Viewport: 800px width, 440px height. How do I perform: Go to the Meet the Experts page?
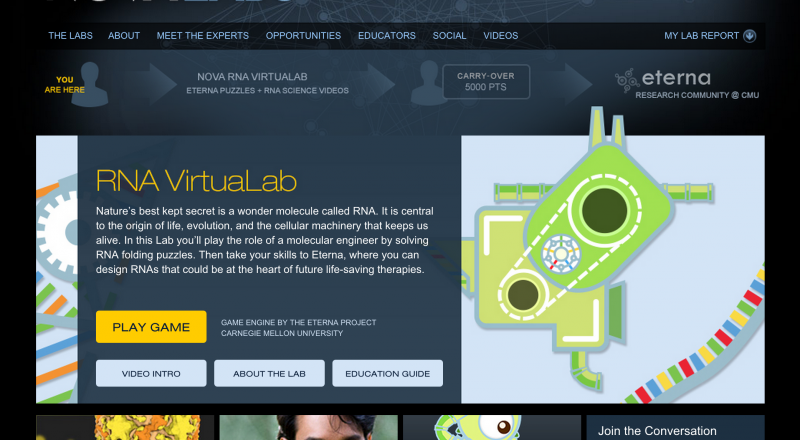202,36
